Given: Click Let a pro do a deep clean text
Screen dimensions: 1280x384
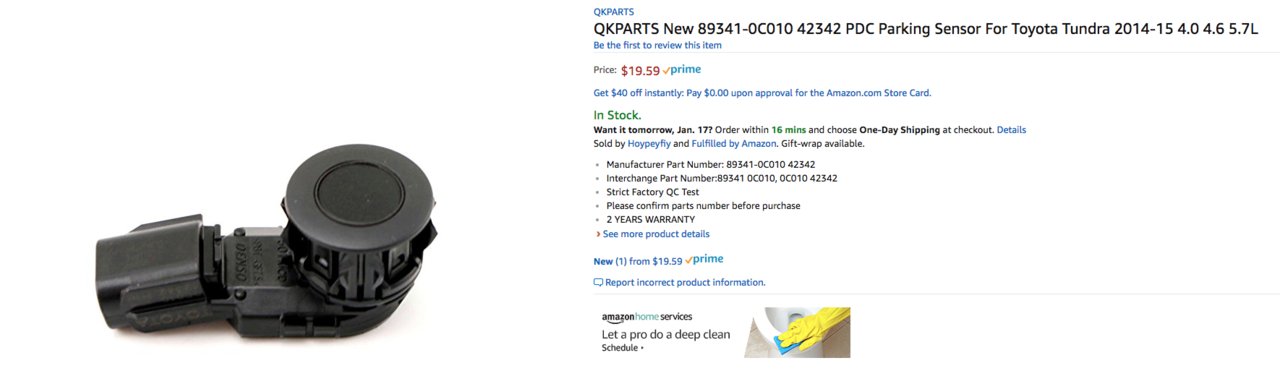Looking at the screenshot, I should point(666,334).
